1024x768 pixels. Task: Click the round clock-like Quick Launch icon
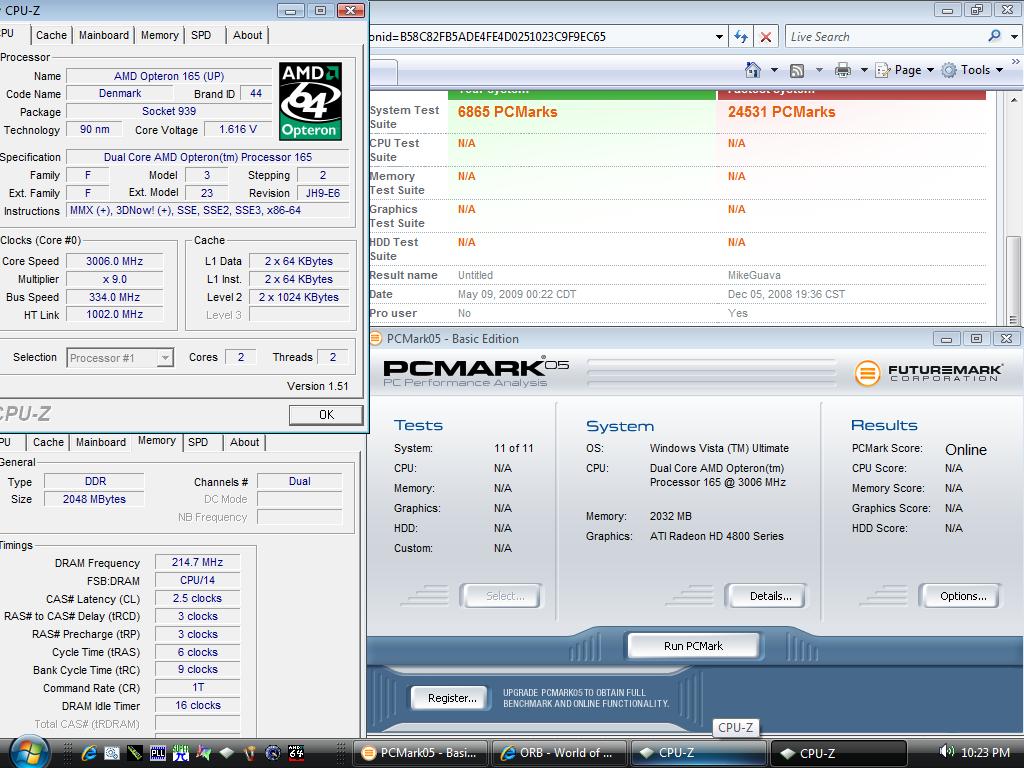(273, 753)
